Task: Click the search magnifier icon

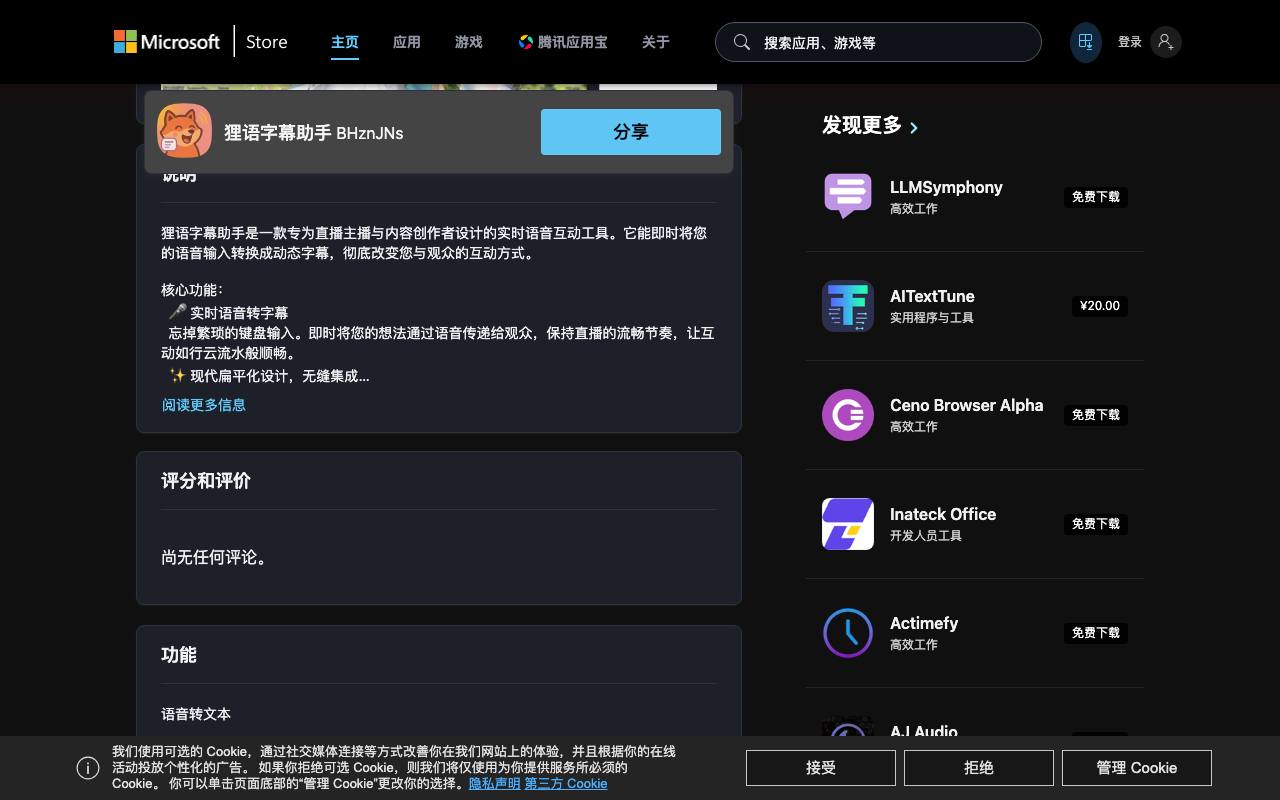Action: [742, 42]
